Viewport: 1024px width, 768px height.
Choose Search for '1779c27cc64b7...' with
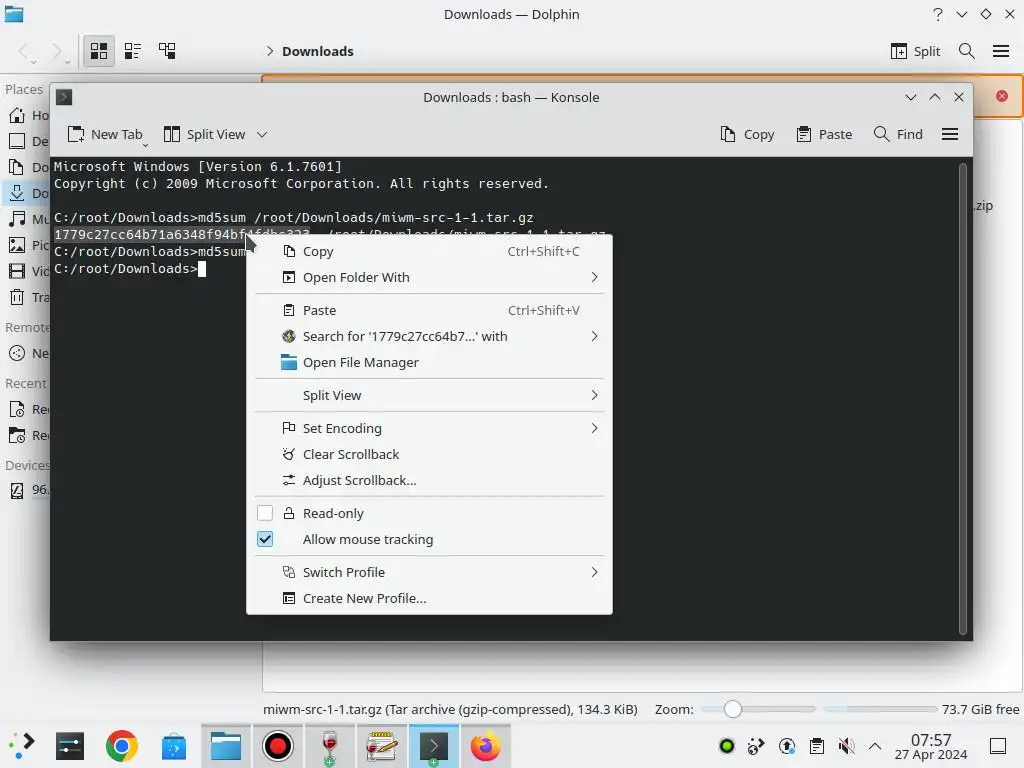click(429, 336)
